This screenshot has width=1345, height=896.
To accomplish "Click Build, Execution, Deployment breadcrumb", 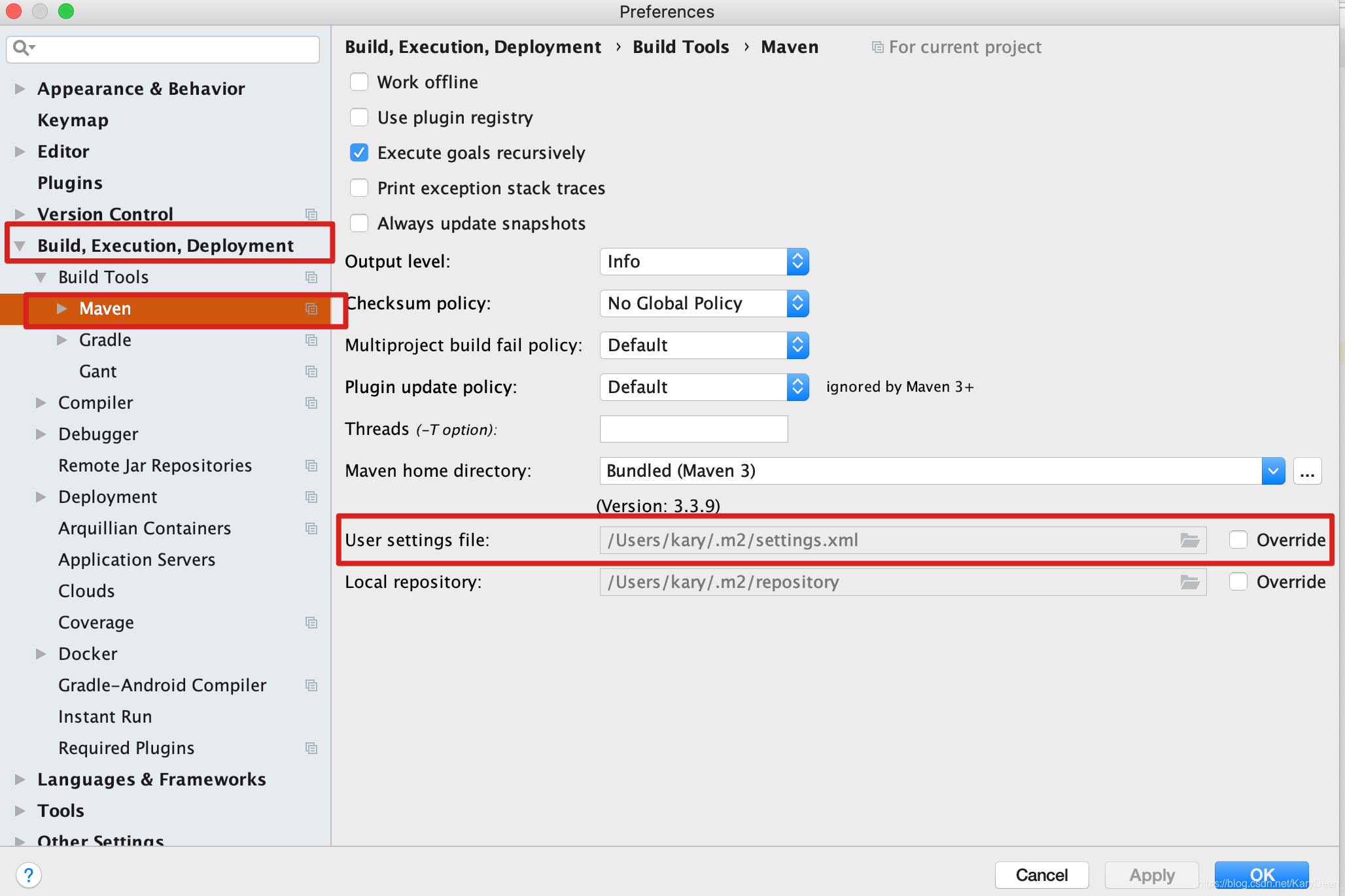I will (x=472, y=47).
